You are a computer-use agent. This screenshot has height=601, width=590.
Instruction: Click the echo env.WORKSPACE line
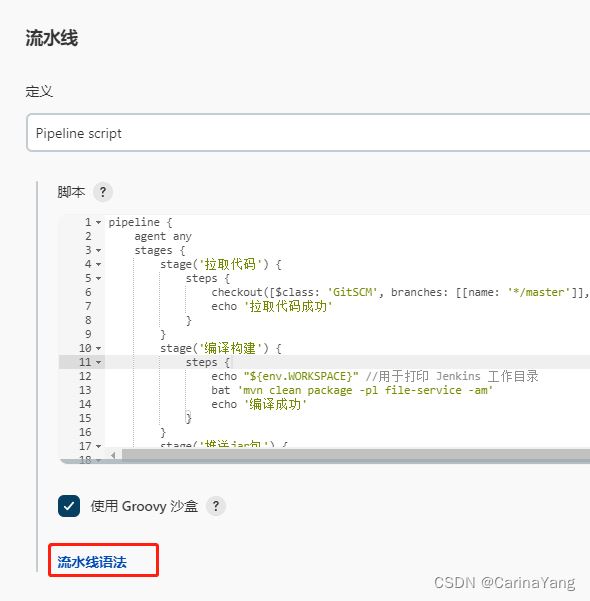coord(375,376)
